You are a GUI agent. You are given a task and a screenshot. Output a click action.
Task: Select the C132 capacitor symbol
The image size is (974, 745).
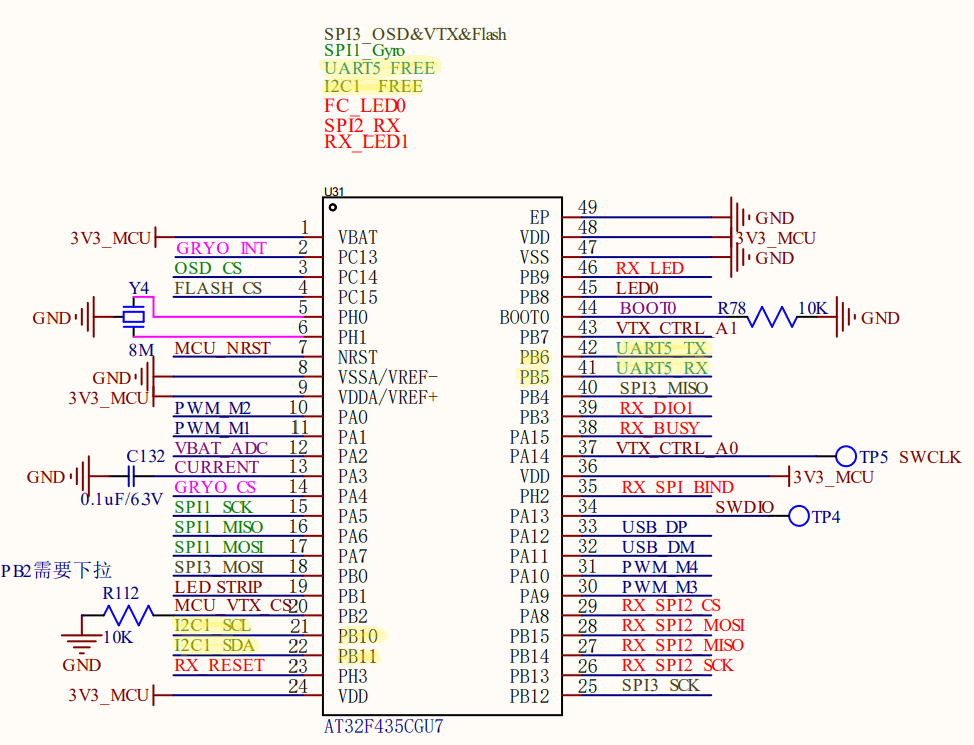[130, 477]
